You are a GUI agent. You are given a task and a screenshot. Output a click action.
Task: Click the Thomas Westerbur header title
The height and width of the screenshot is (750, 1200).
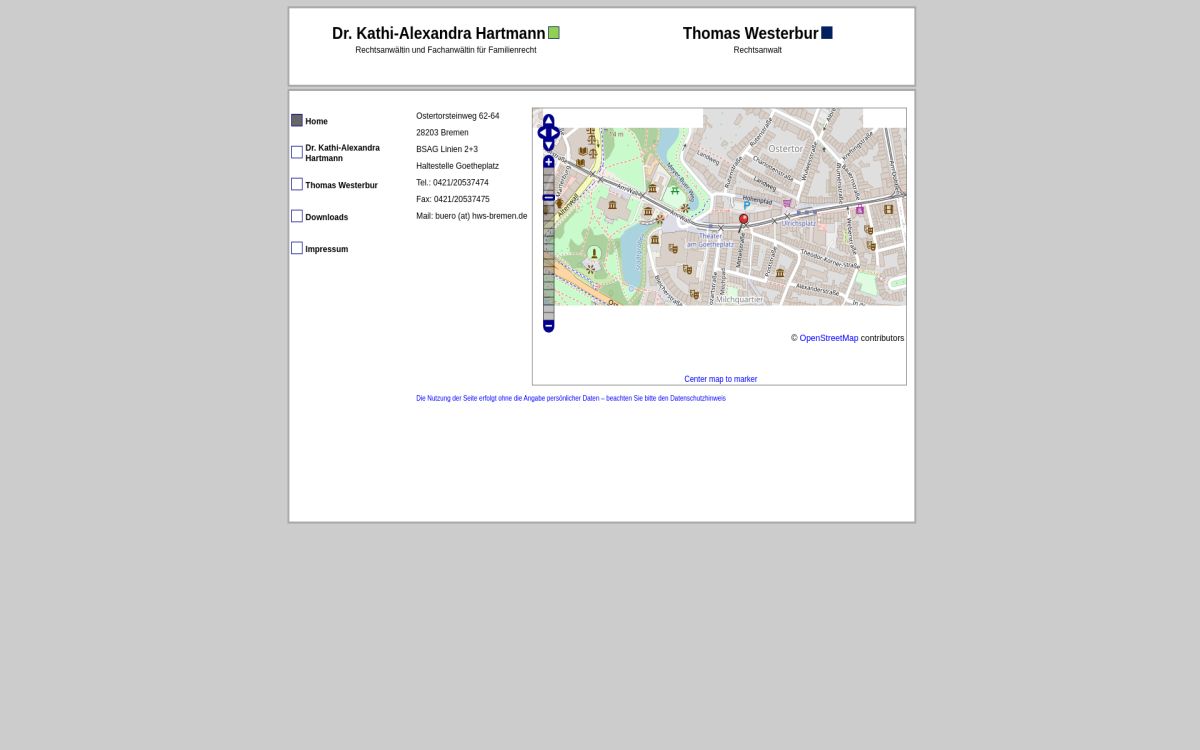pyautogui.click(x=750, y=33)
